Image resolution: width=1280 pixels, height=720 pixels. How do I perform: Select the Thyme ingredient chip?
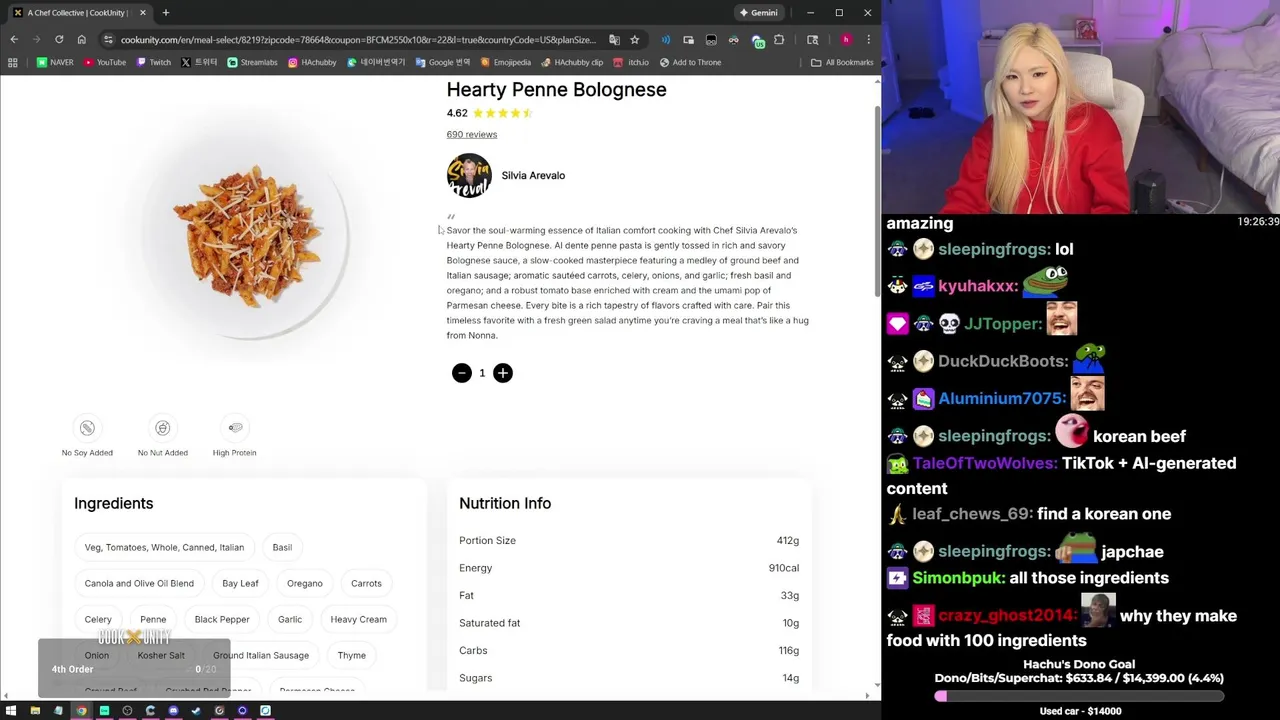(352, 655)
